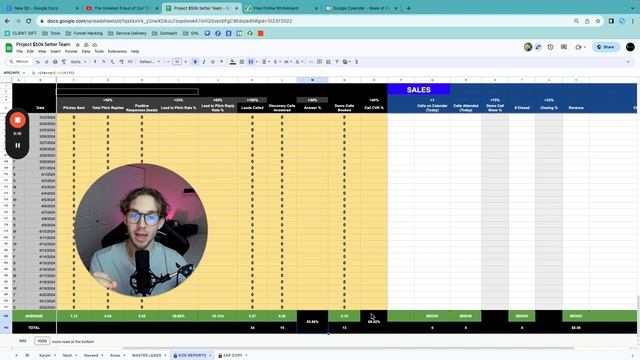Open the zoom level dropdown
Screen dimensions: 640x360
tap(78, 62)
